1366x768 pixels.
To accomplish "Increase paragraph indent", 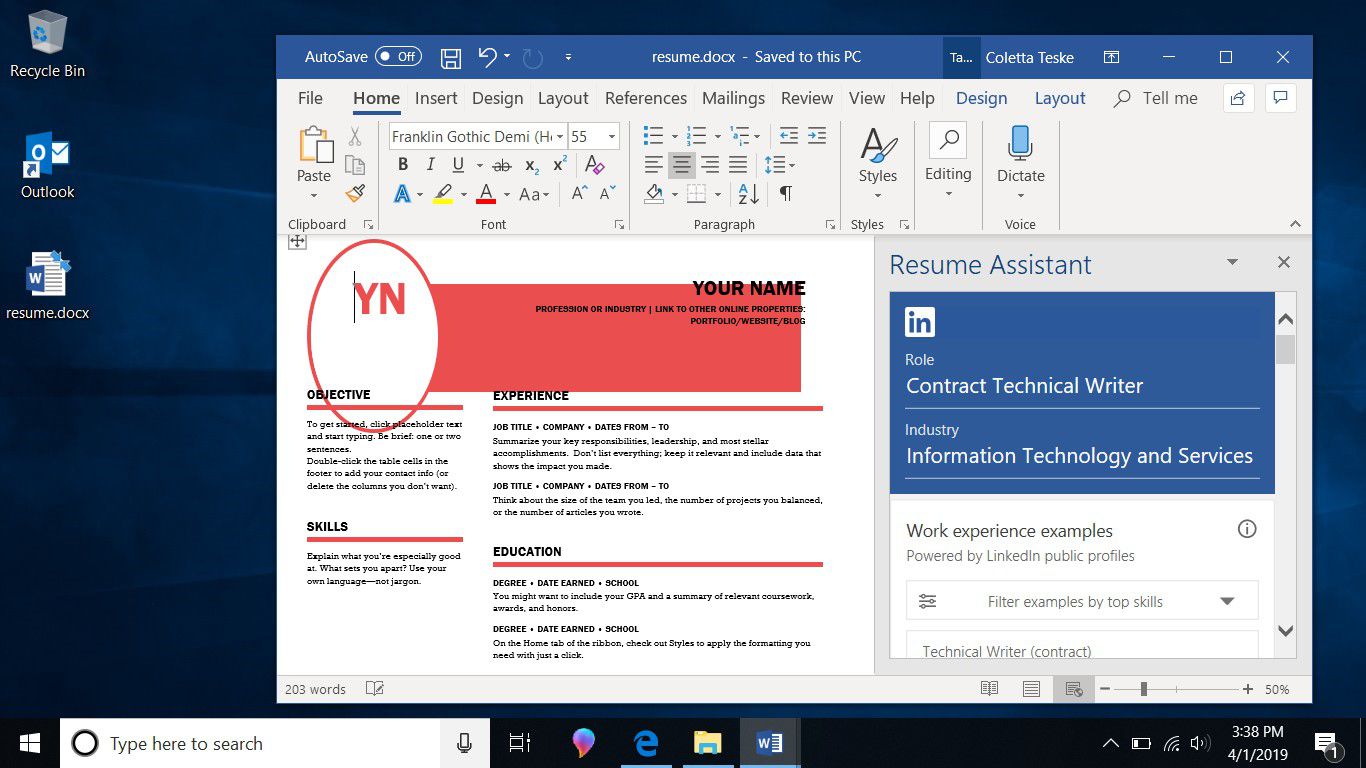I will (817, 136).
